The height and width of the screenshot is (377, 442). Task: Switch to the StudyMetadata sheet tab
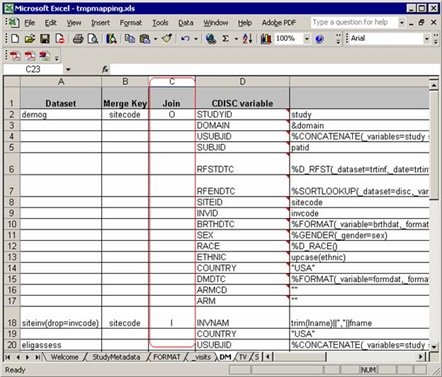coord(116,357)
